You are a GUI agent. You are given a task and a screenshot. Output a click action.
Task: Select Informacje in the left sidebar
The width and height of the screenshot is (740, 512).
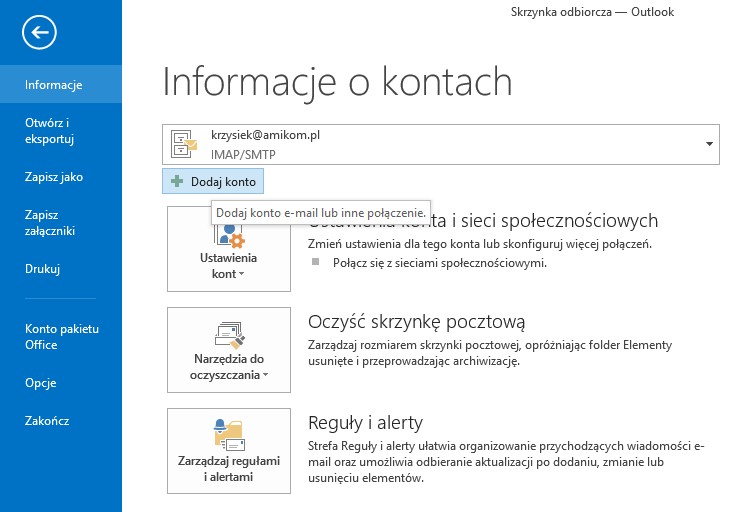tap(54, 85)
